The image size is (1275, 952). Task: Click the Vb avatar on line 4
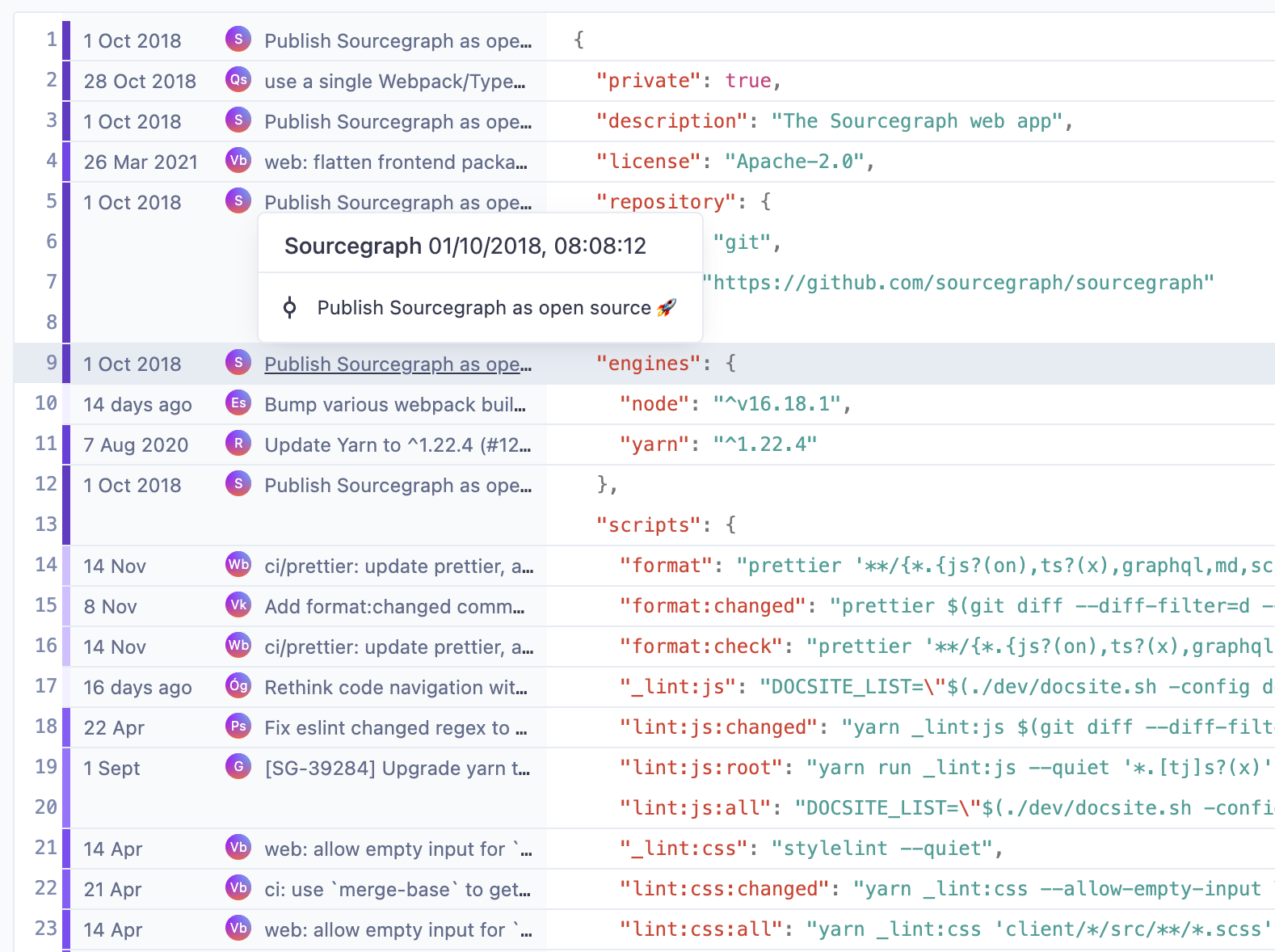[238, 160]
